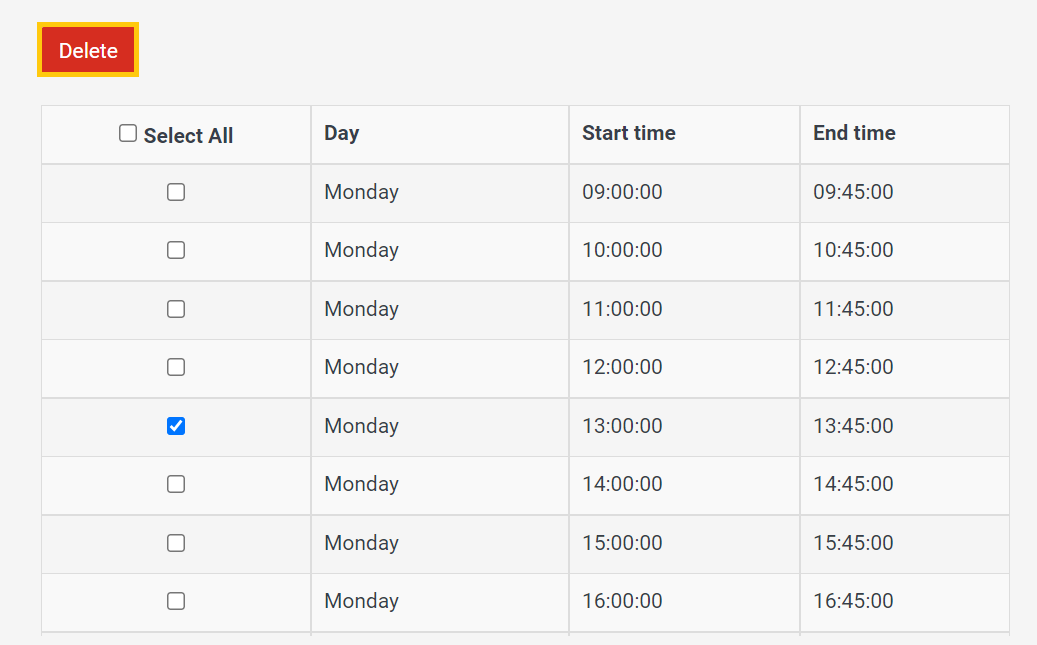Click the Day column header
Screen dimensions: 1037x645
tap(342, 133)
